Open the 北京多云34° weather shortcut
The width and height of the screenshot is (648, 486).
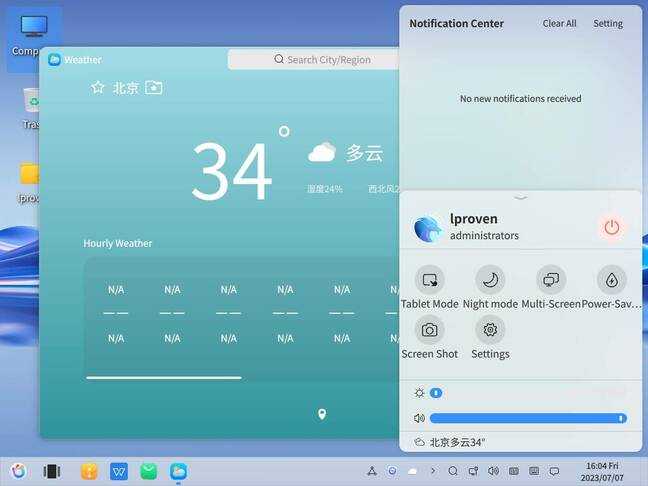coord(450,442)
